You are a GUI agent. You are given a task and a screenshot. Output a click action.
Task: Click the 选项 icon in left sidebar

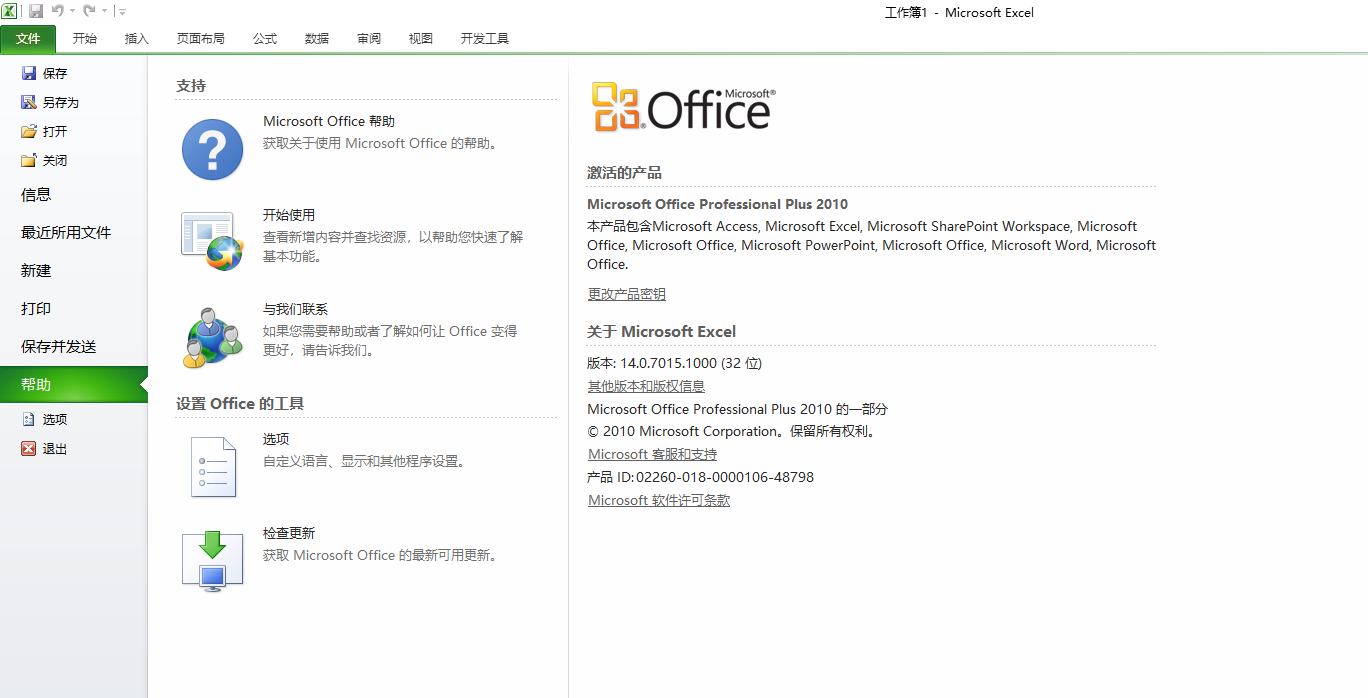pyautogui.click(x=28, y=420)
